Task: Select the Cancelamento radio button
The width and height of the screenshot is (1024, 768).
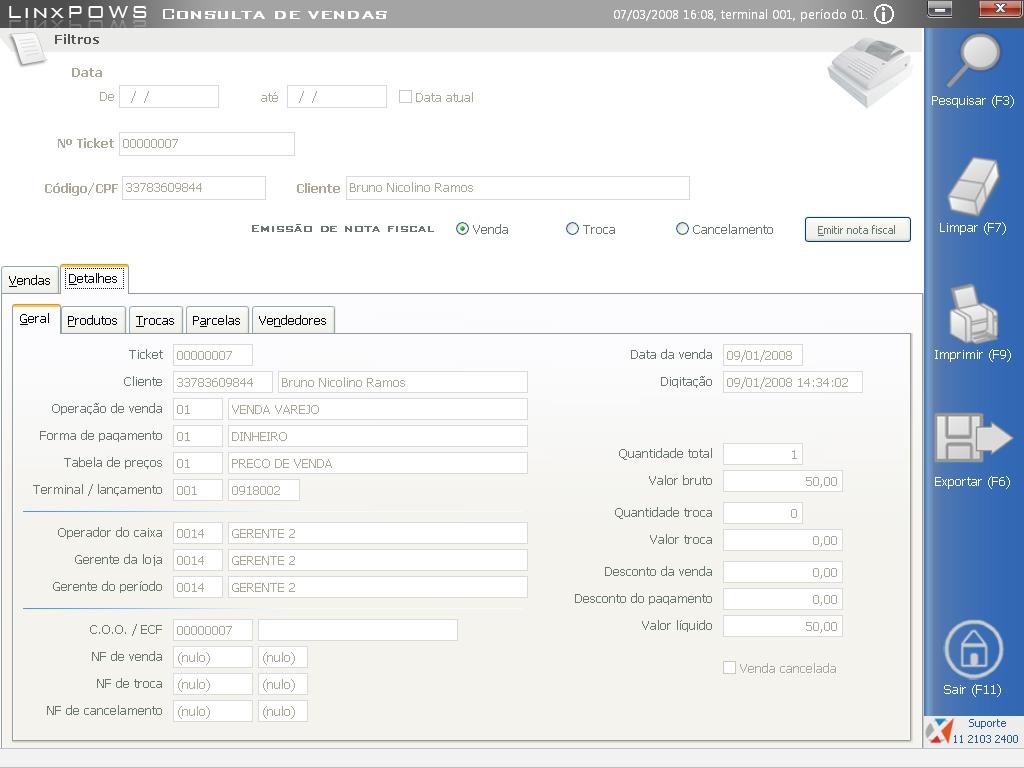Action: point(682,229)
